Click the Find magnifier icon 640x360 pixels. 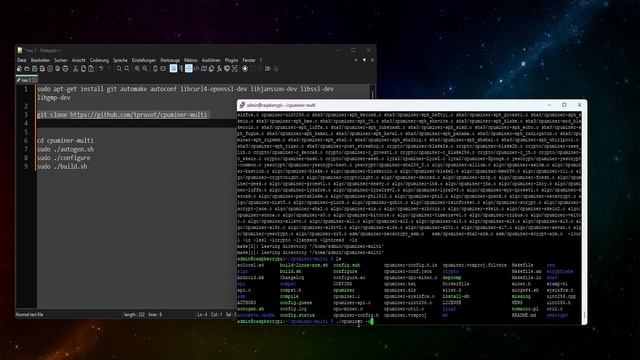[x=119, y=69]
